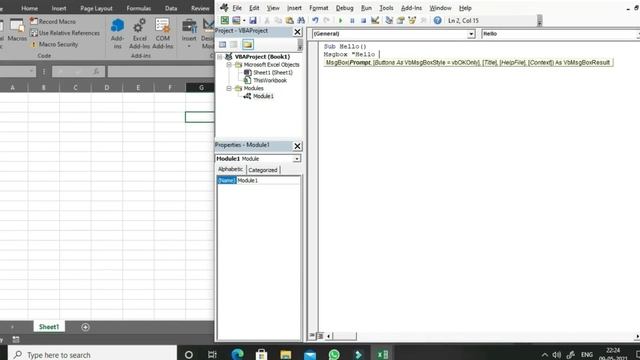Image resolution: width=640 pixels, height=360 pixels.
Task: Open Microsoft Edge from the taskbar
Action: [x=238, y=354]
